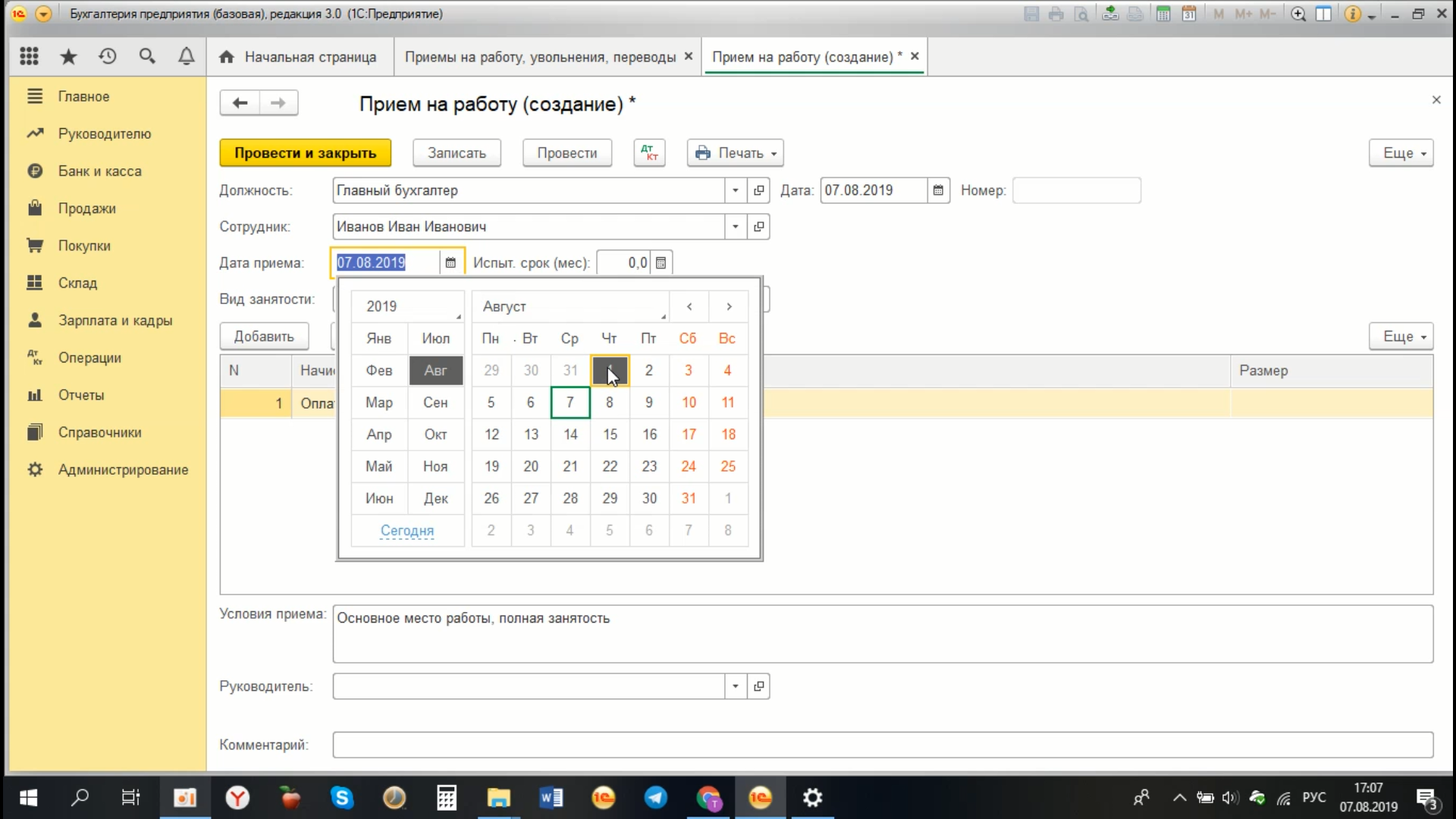Click the navigate back arrow icon
Image resolution: width=1456 pixels, height=819 pixels.
(240, 103)
